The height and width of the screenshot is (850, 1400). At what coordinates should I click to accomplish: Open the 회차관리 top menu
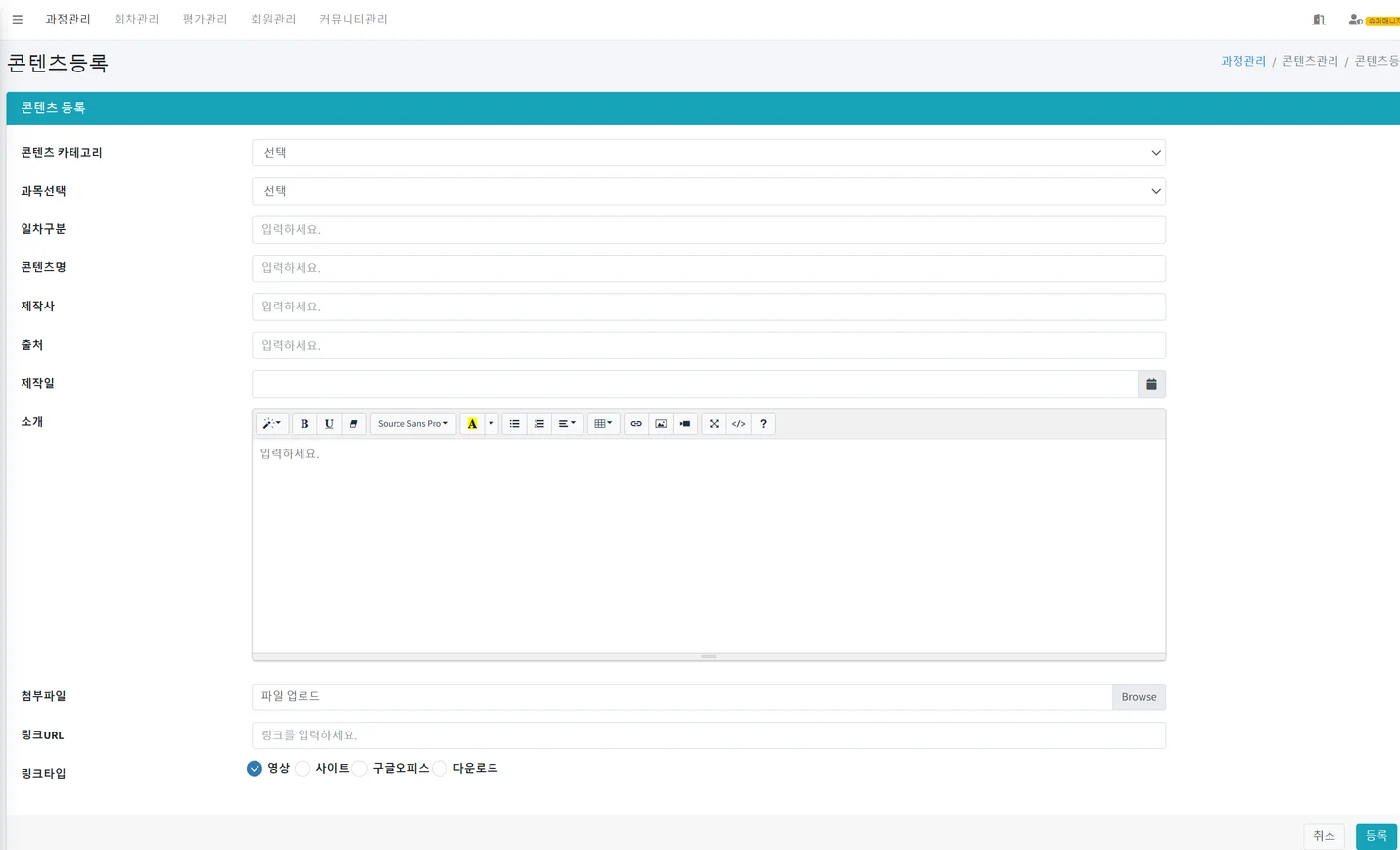coord(136,20)
